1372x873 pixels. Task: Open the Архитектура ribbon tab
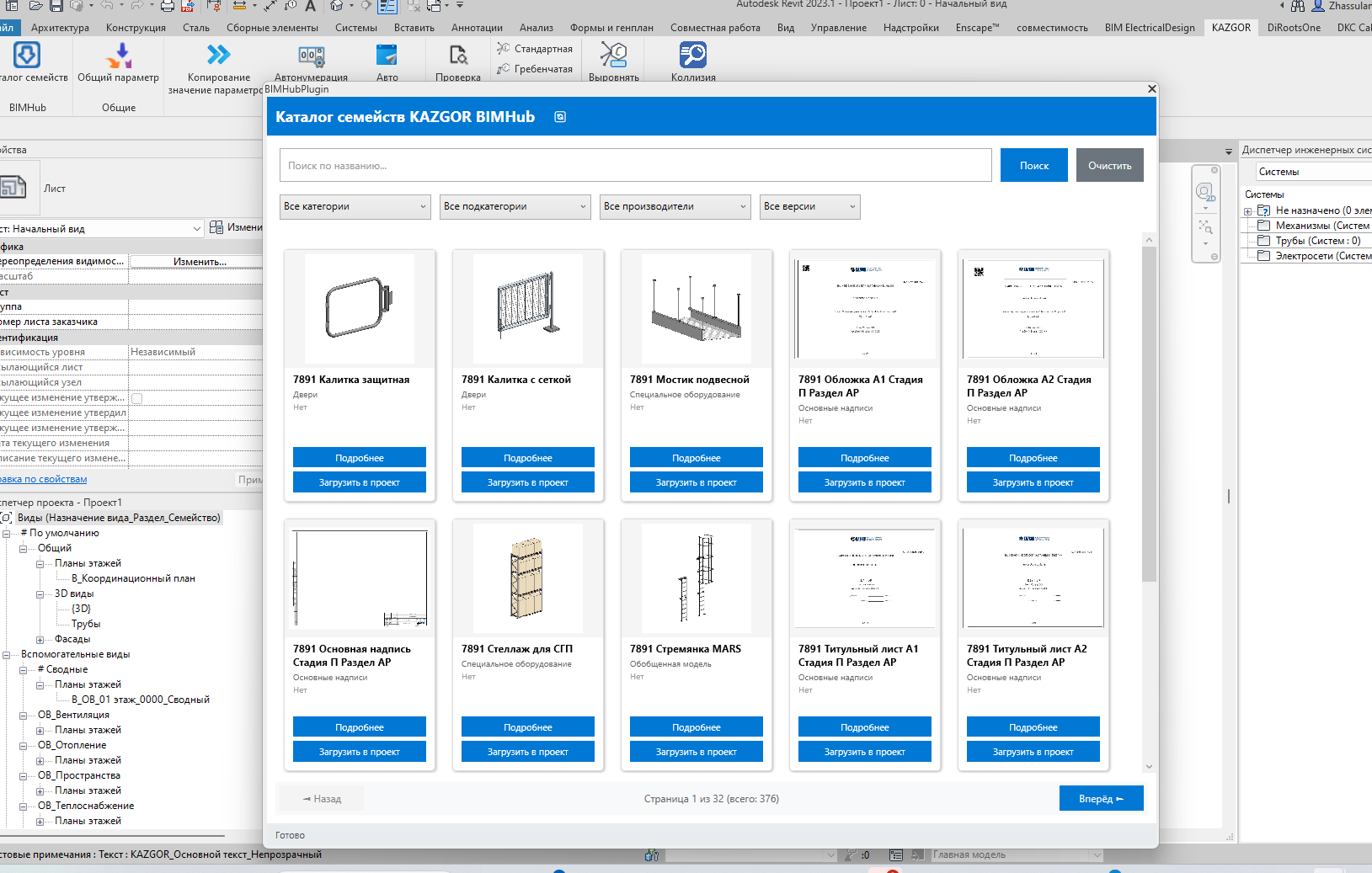point(60,28)
